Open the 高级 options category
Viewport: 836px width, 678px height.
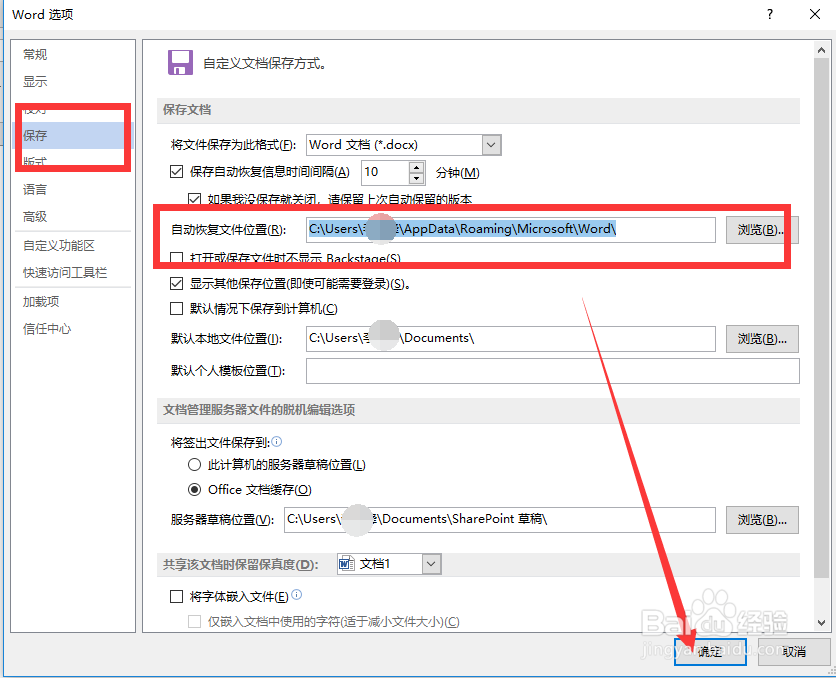coord(35,216)
